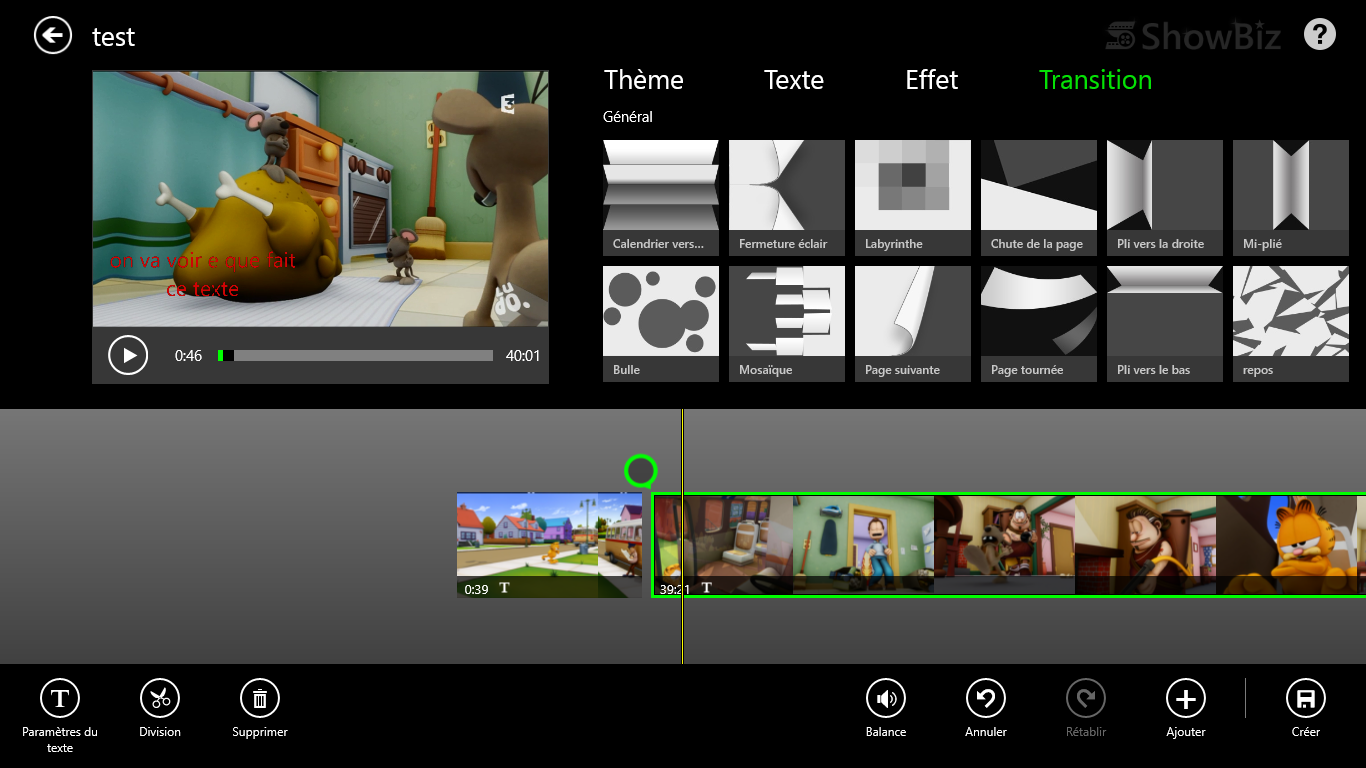
Task: Click the T text icon on 0:39 clip
Action: coord(504,588)
